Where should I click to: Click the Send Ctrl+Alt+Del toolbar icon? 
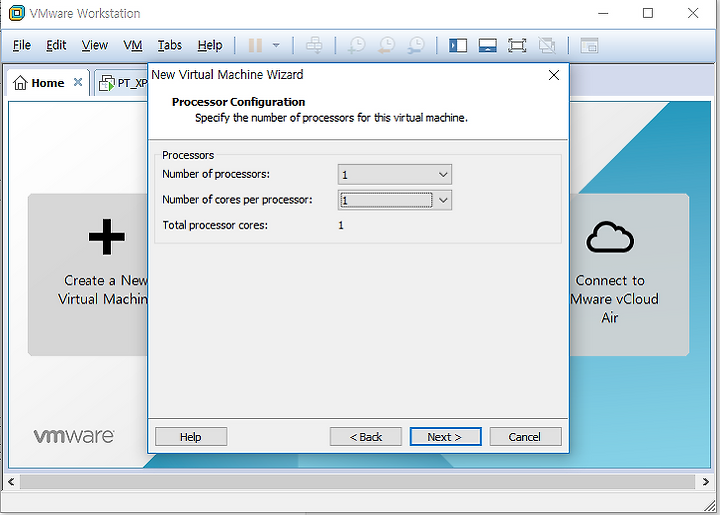click(x=314, y=45)
